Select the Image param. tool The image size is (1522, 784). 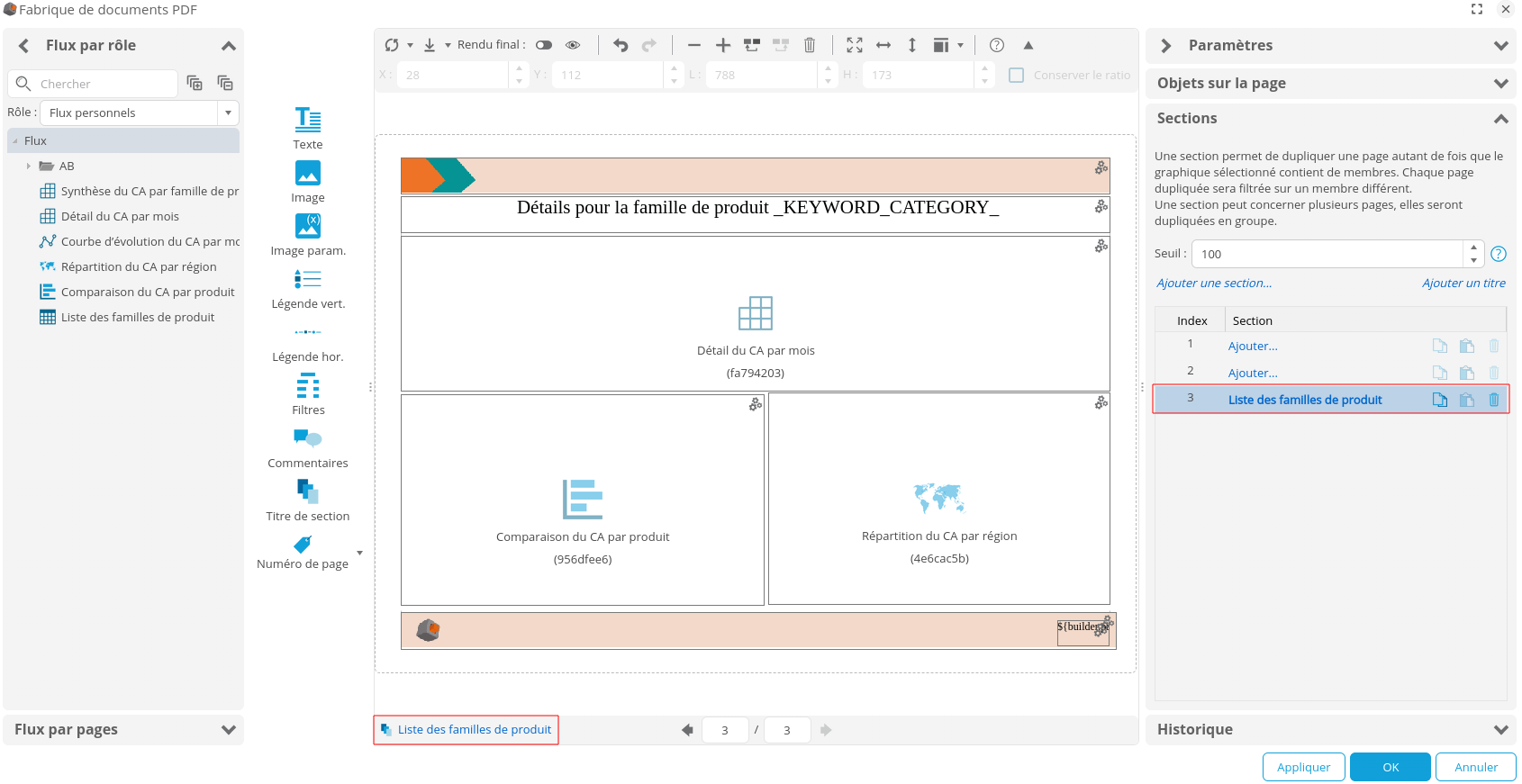(x=308, y=234)
